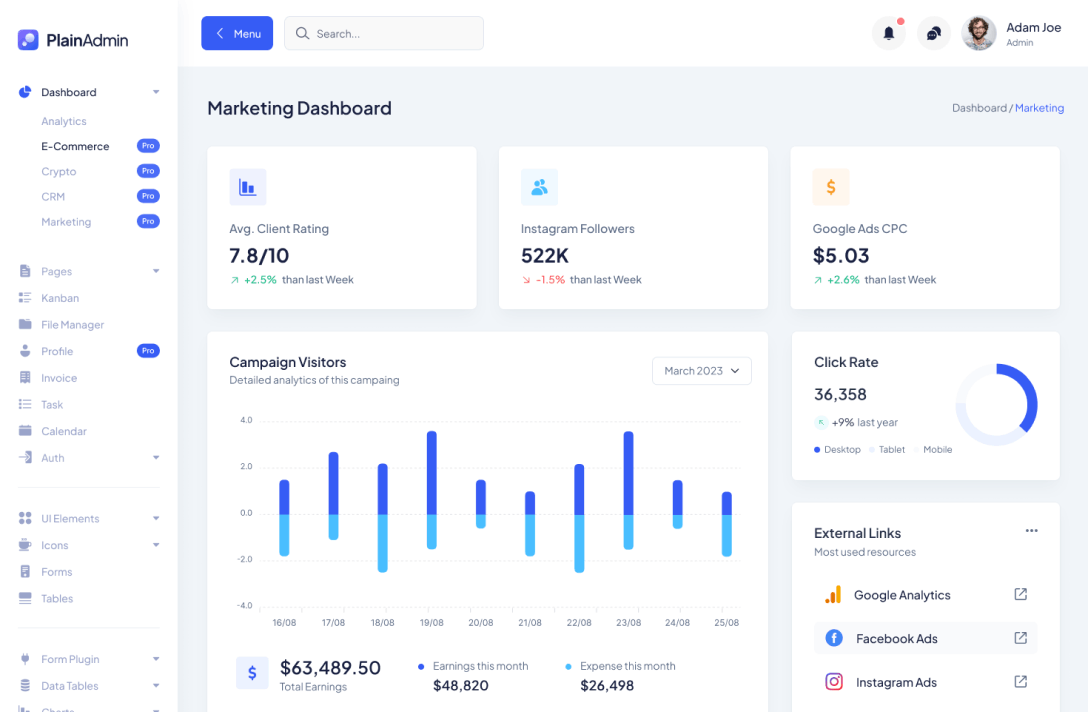This screenshot has width=1088, height=712.
Task: Open Google Analytics external link icon
Action: pyautogui.click(x=1020, y=594)
